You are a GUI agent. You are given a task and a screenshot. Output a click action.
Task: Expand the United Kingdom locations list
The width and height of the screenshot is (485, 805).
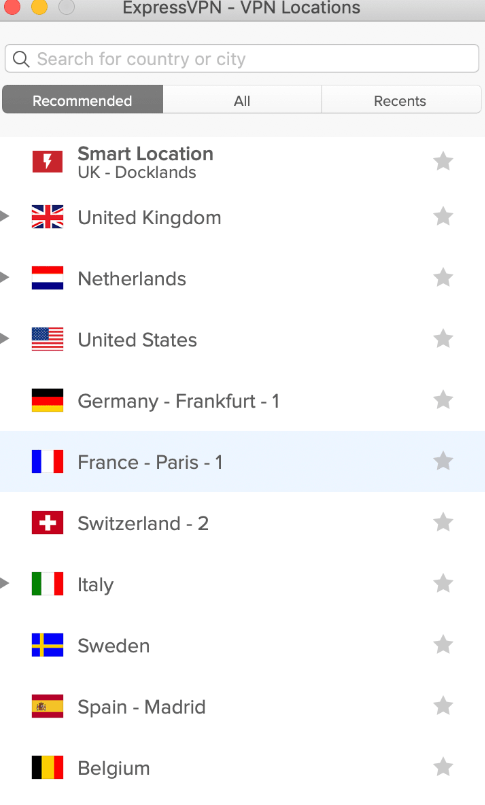tap(5, 216)
